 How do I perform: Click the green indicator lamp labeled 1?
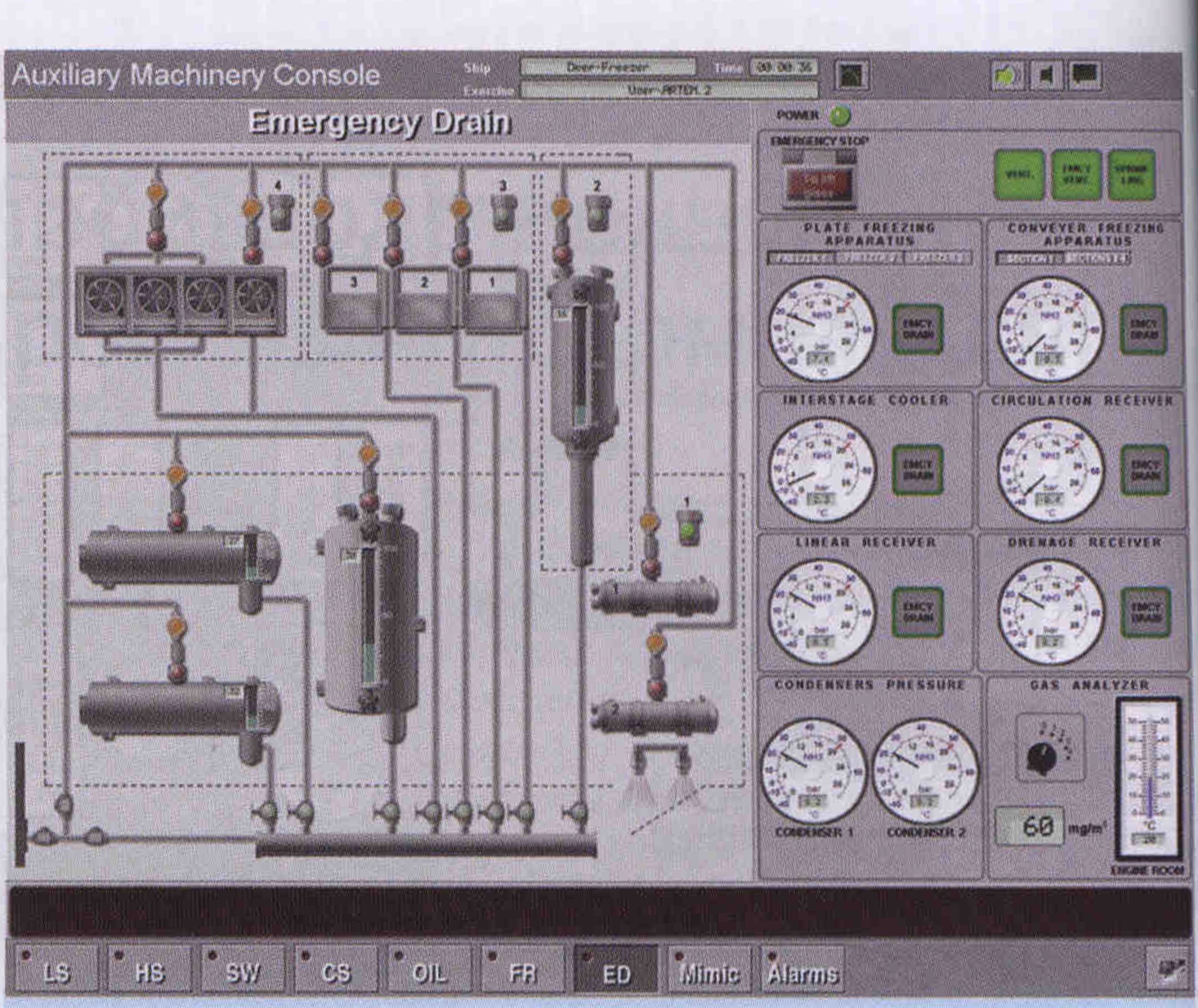(688, 530)
